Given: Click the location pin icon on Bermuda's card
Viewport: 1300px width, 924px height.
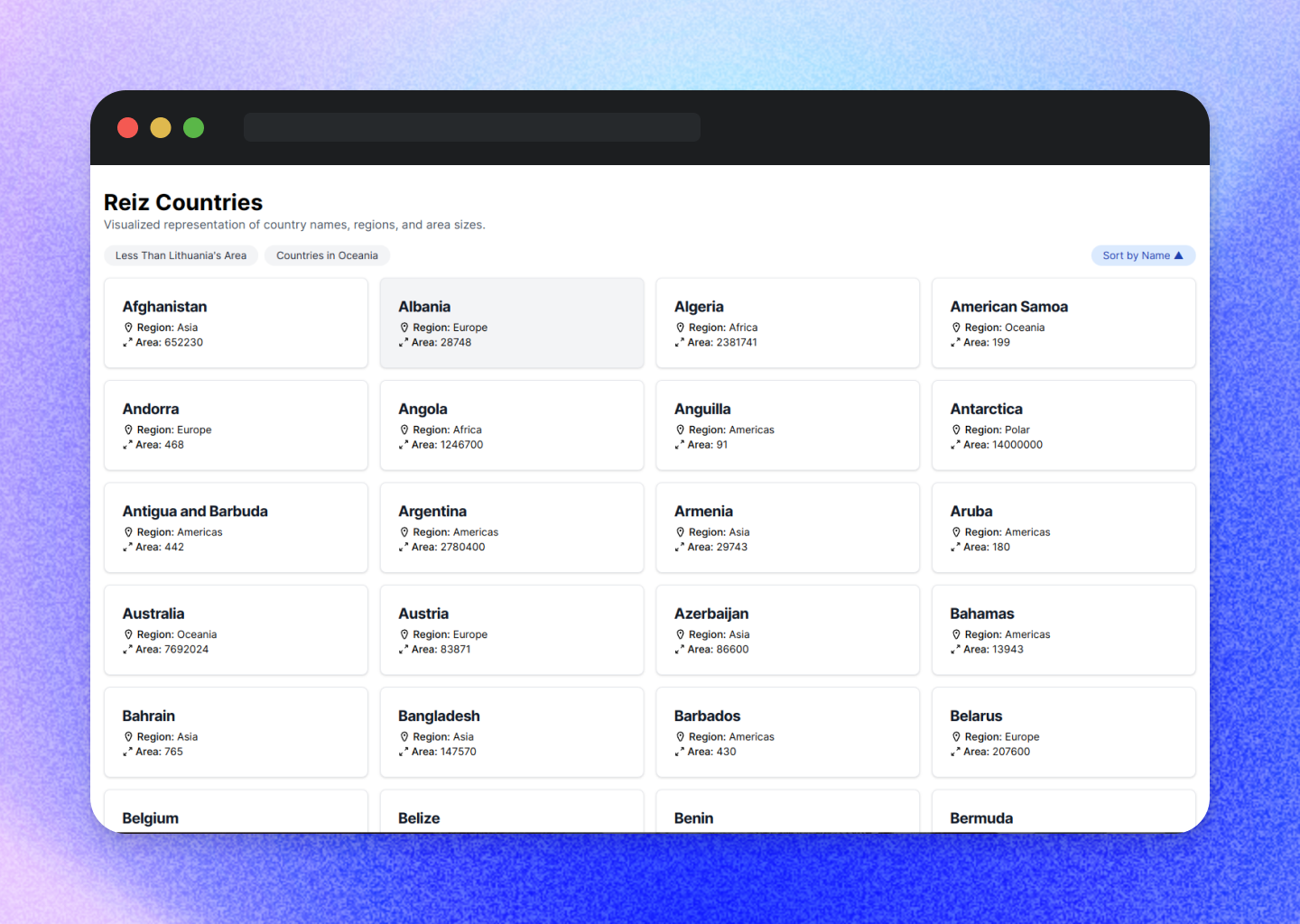Looking at the screenshot, I should 956,838.
